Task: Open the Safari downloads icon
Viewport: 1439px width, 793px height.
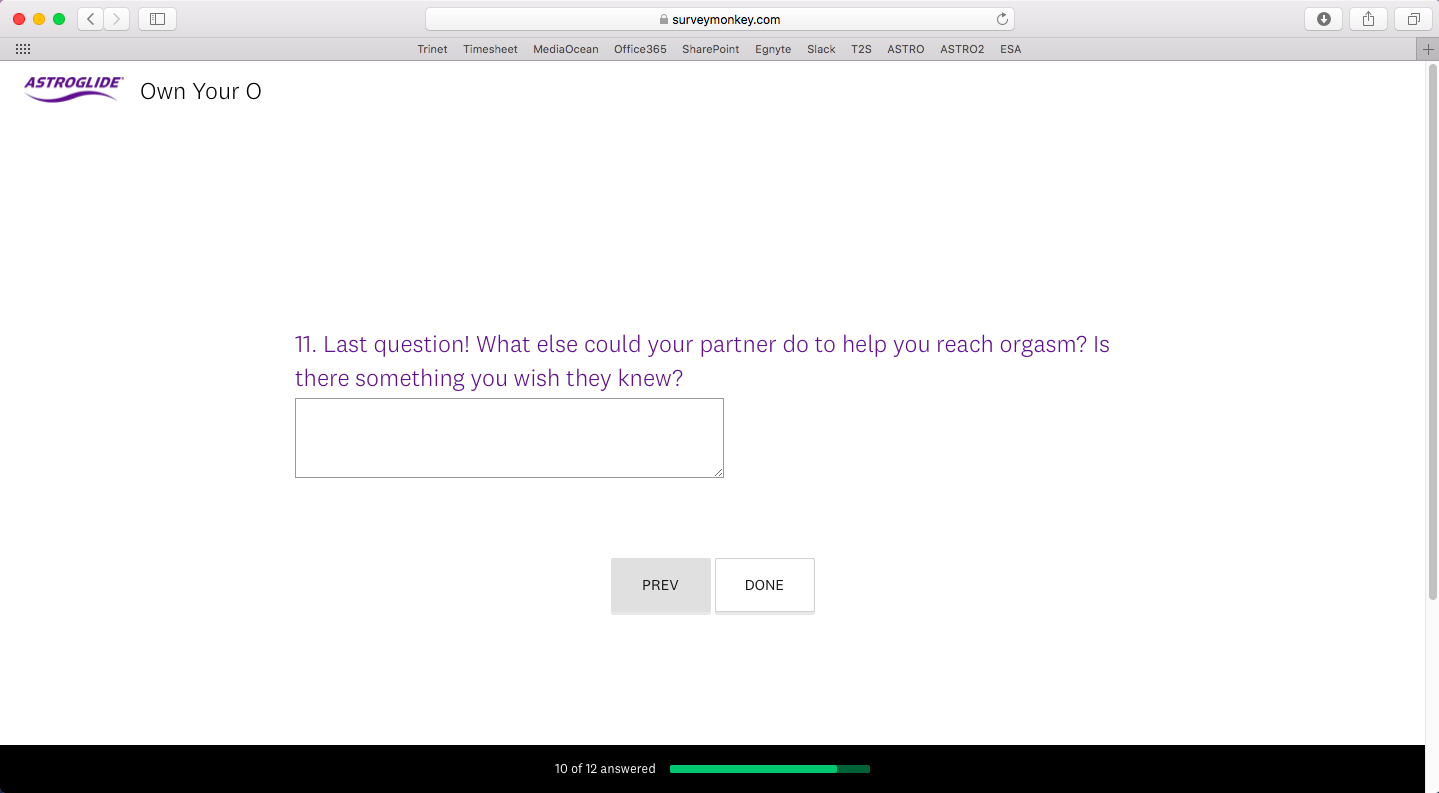Action: point(1324,19)
